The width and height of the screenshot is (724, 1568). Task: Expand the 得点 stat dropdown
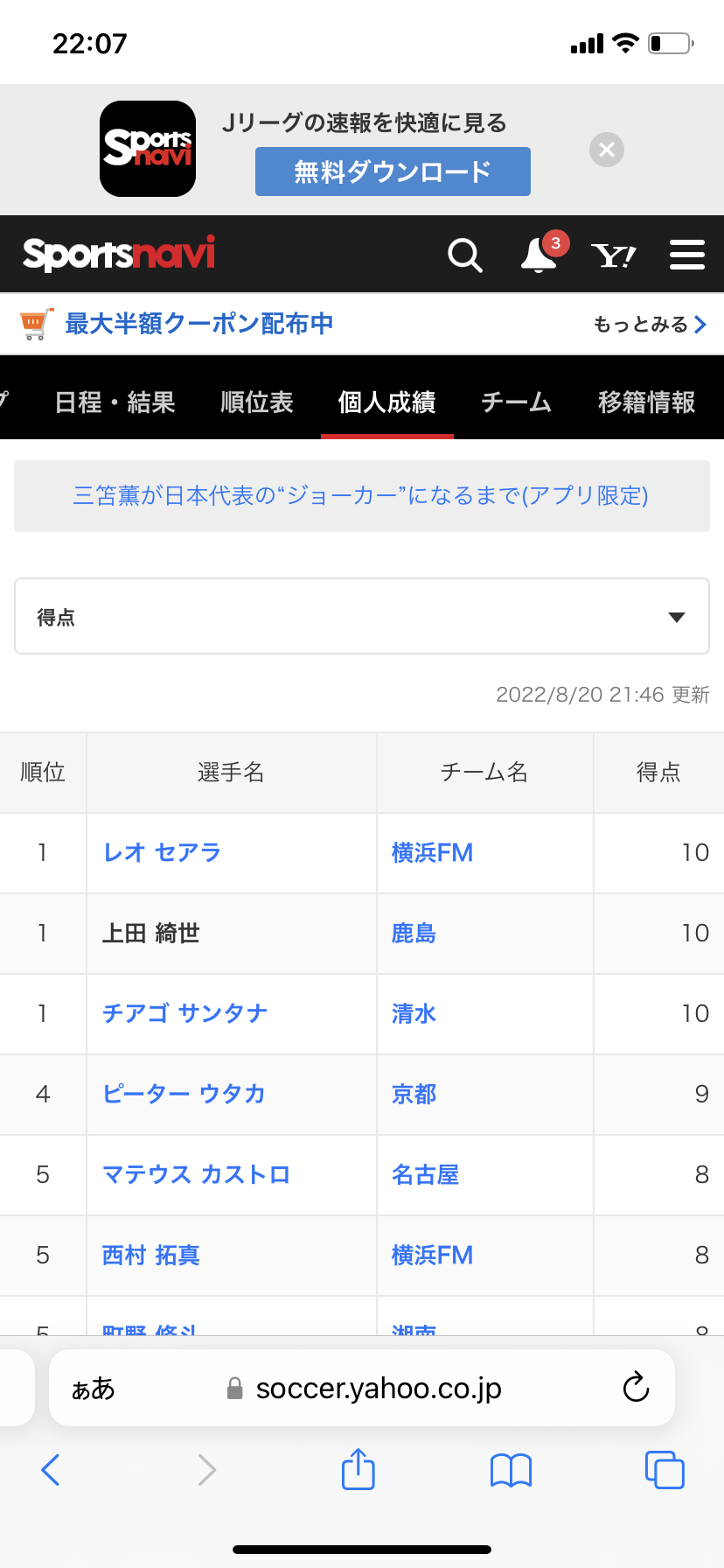tap(362, 617)
